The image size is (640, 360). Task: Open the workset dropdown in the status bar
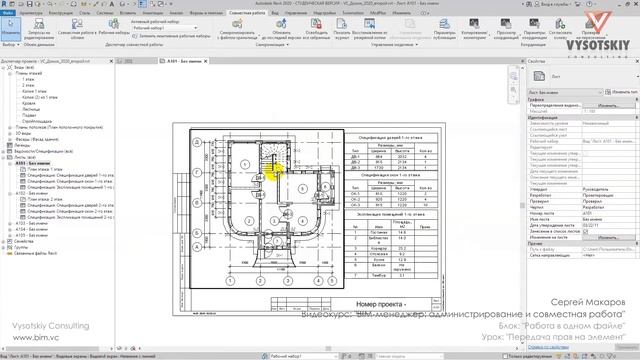303,356
